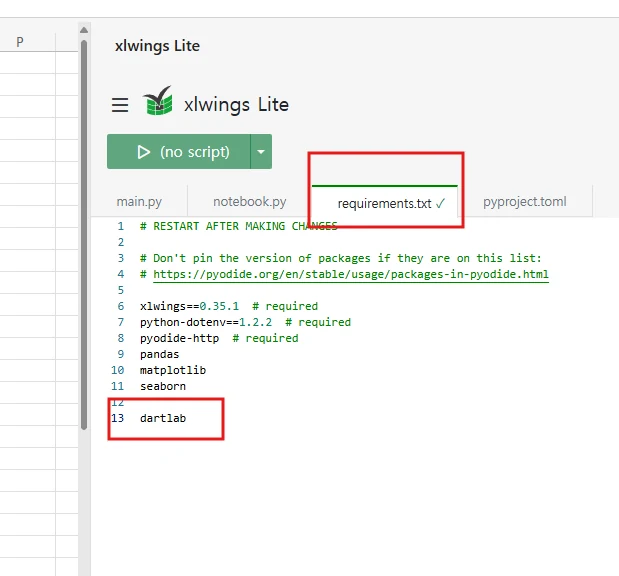Click the vertical scrollbar thumb beside the sheet

(84, 235)
